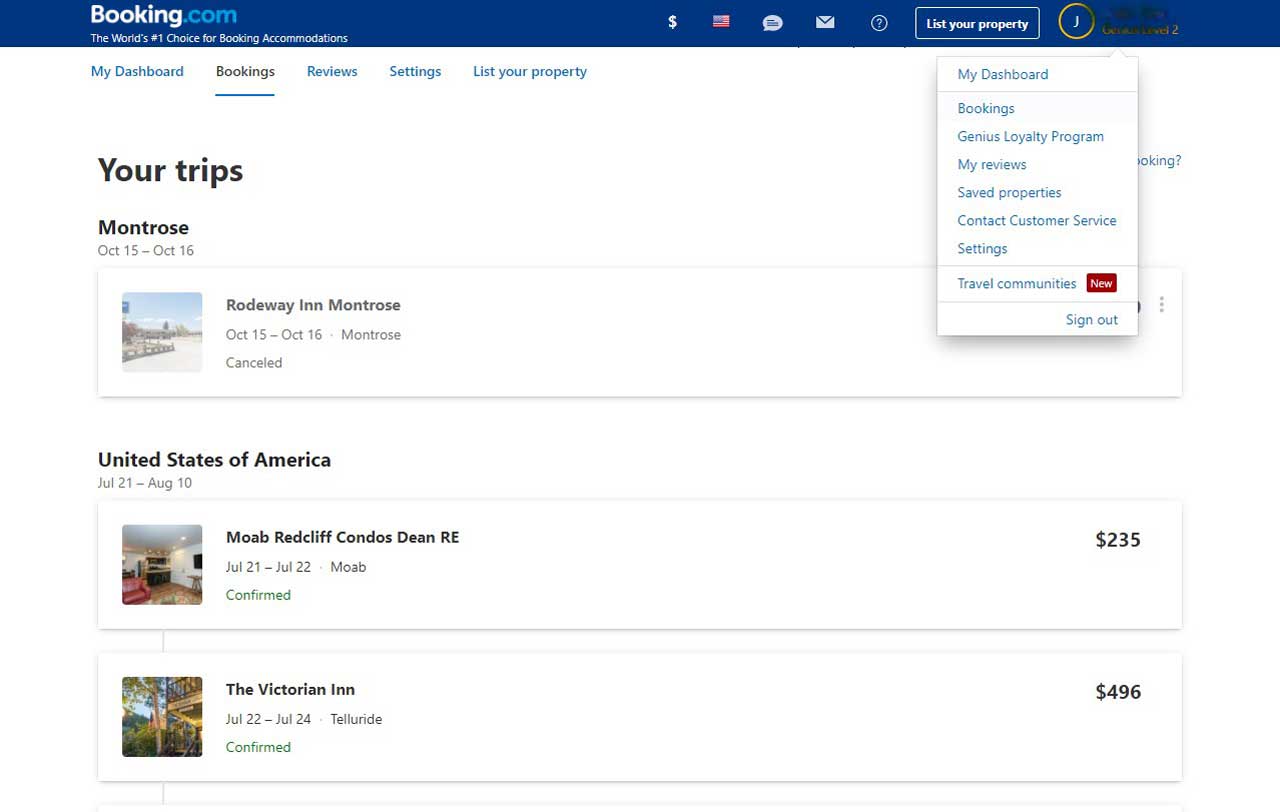The height and width of the screenshot is (812, 1280).
Task: Click the header List your property button
Action: tap(977, 23)
